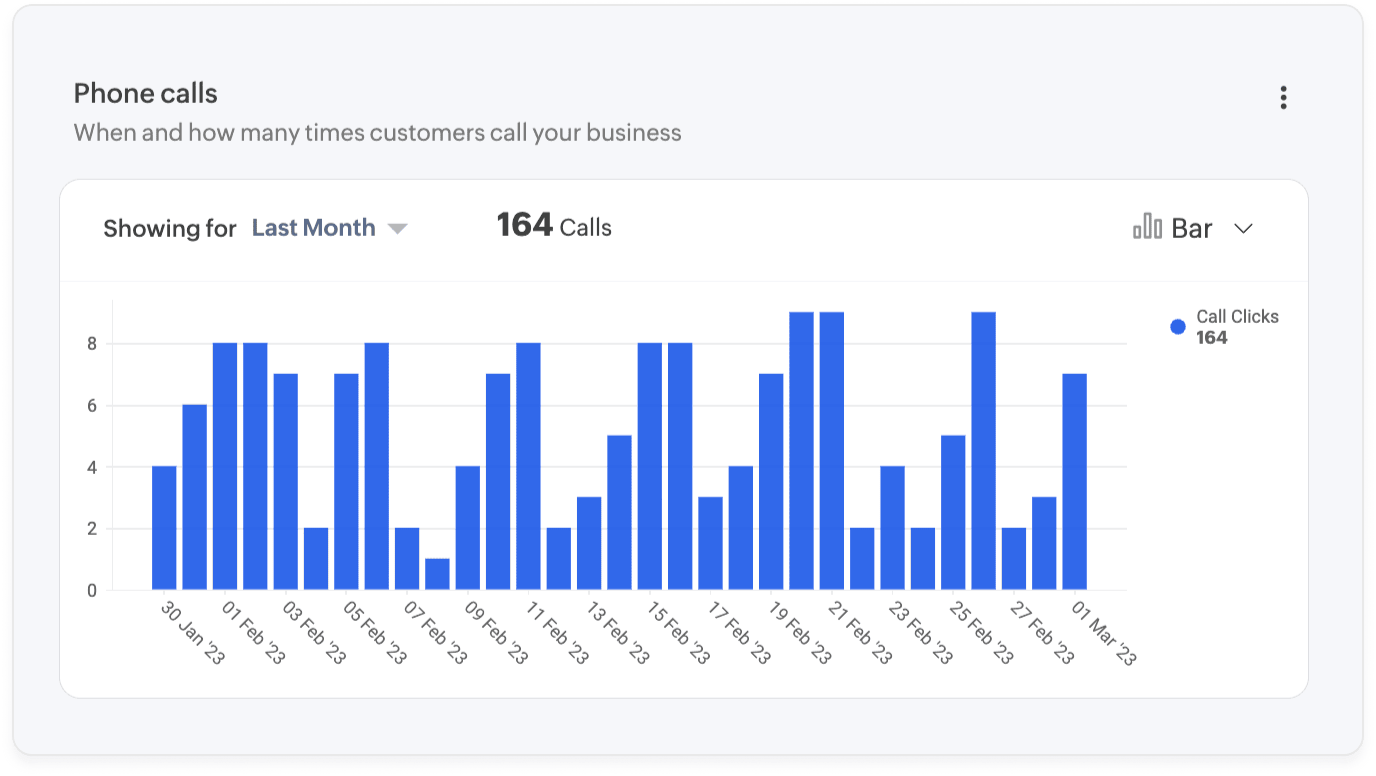Select the bar above 15 Feb '23
Screen dimensions: 1376x776
pyautogui.click(x=650, y=466)
